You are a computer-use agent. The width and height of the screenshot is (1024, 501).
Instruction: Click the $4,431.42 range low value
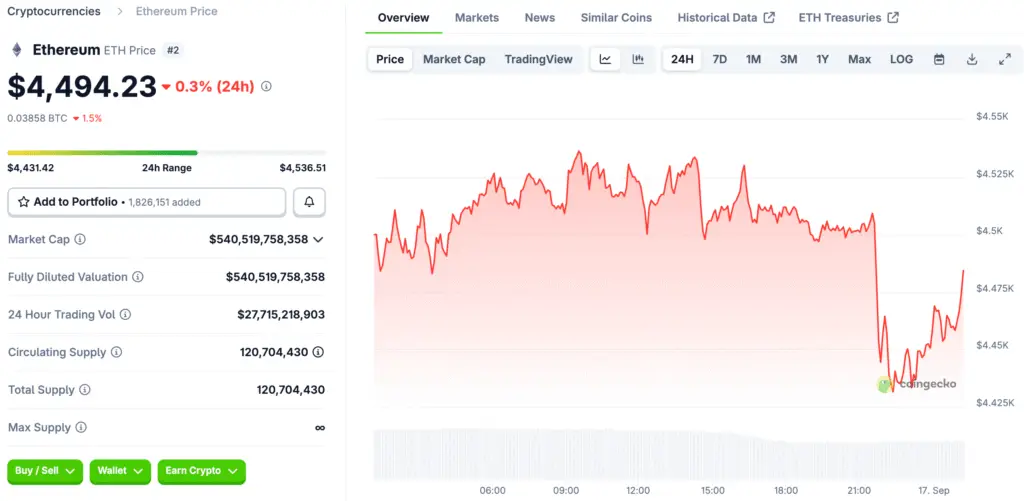coord(31,168)
